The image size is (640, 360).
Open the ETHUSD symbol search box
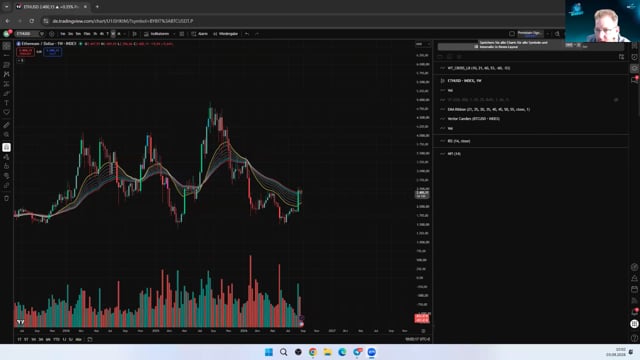coord(29,34)
